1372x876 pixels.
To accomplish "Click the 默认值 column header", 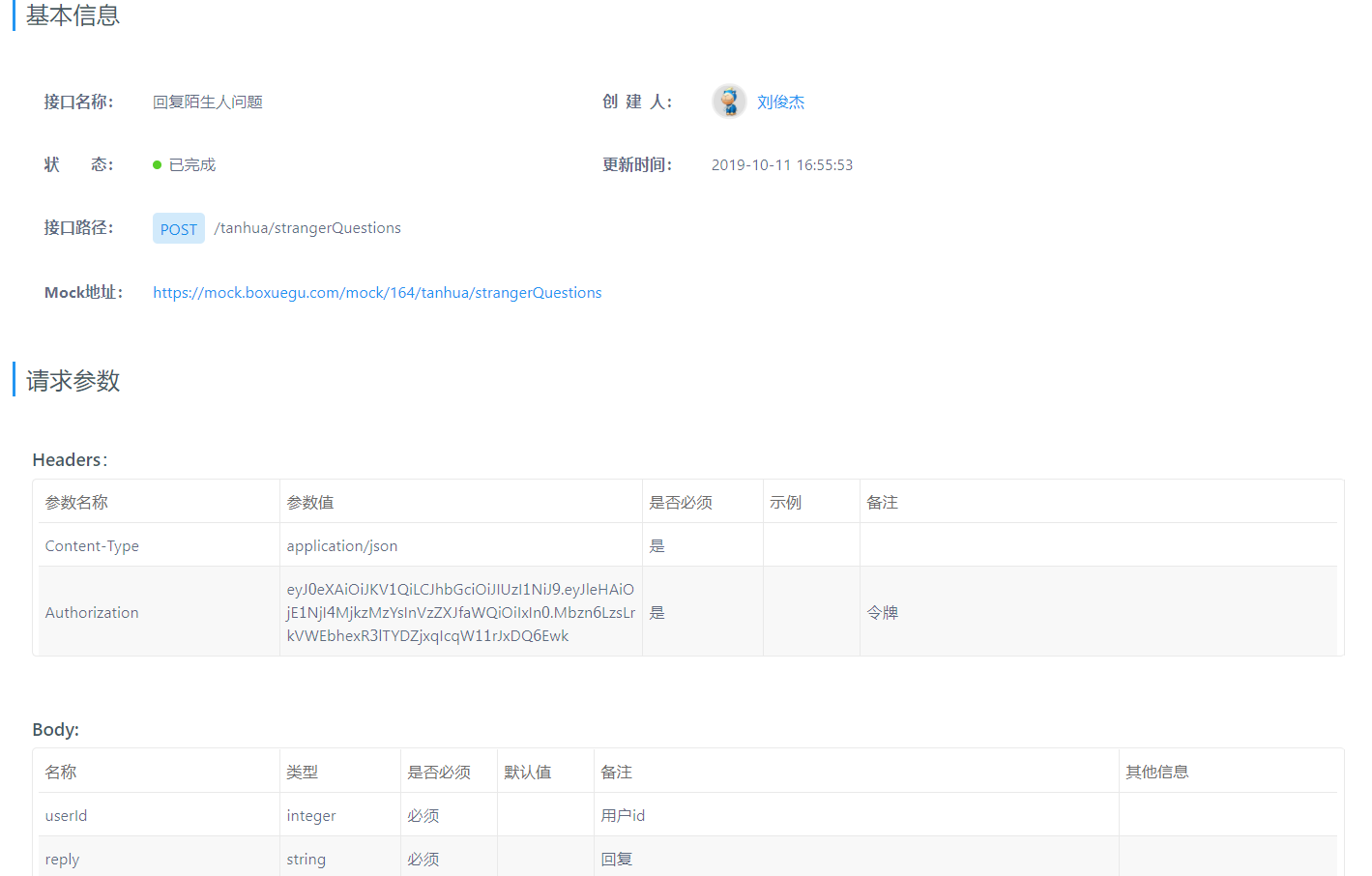I will (546, 772).
